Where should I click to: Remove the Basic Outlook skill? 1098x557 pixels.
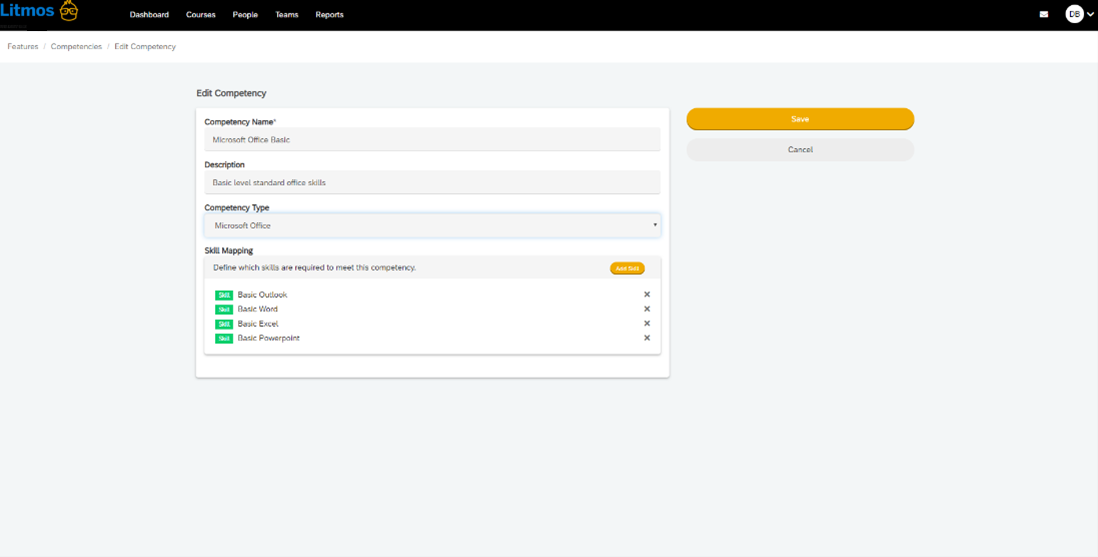click(x=647, y=294)
